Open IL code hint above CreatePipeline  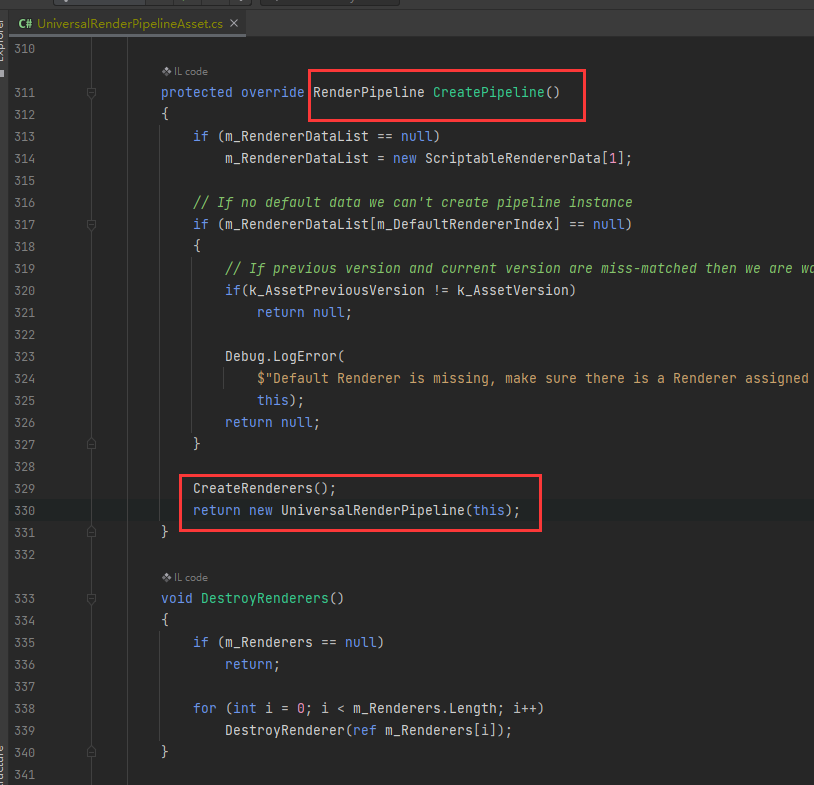(185, 72)
